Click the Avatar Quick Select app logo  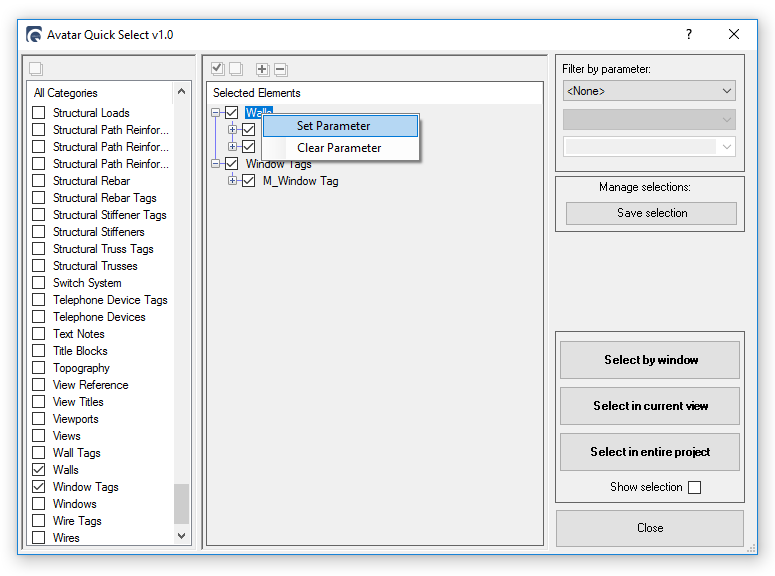34,35
